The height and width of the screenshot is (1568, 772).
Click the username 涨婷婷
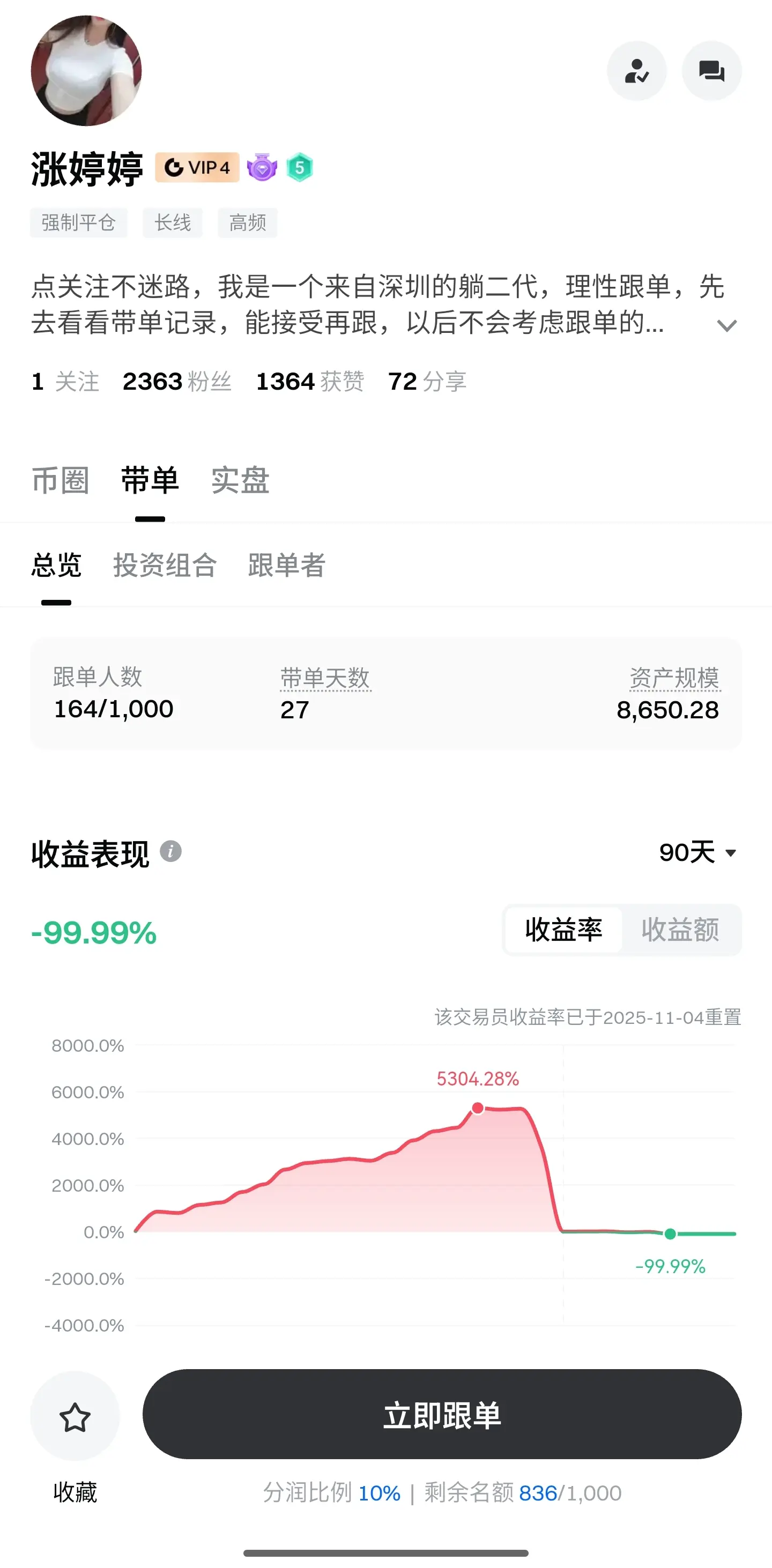pyautogui.click(x=87, y=169)
